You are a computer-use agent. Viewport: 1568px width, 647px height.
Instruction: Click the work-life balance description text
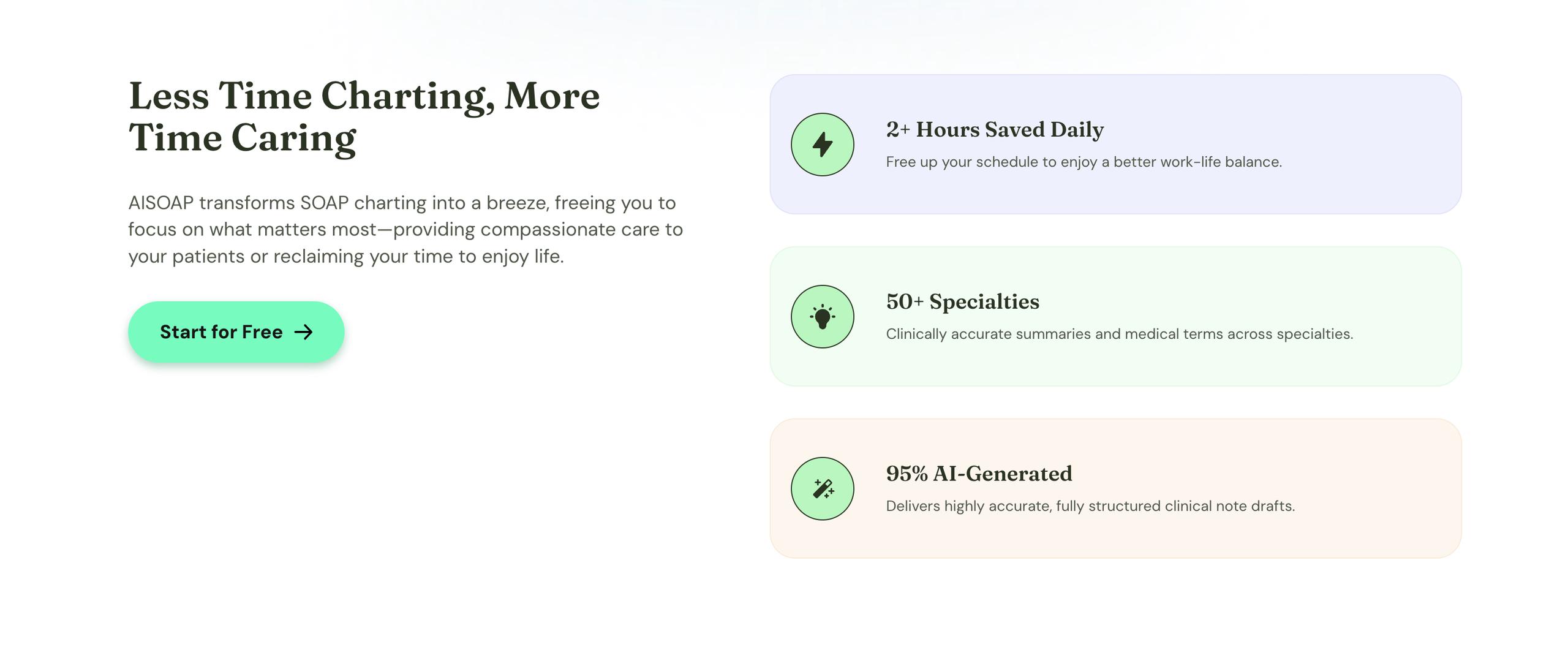coord(1084,162)
